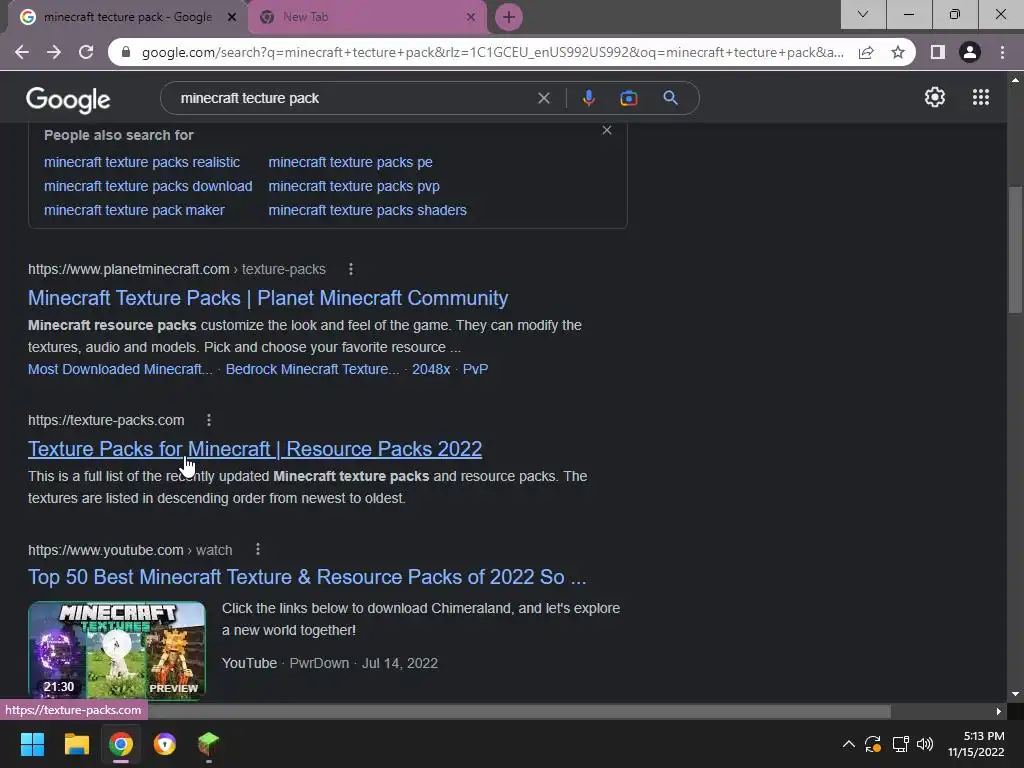Search by image with camera icon

pyautogui.click(x=629, y=98)
